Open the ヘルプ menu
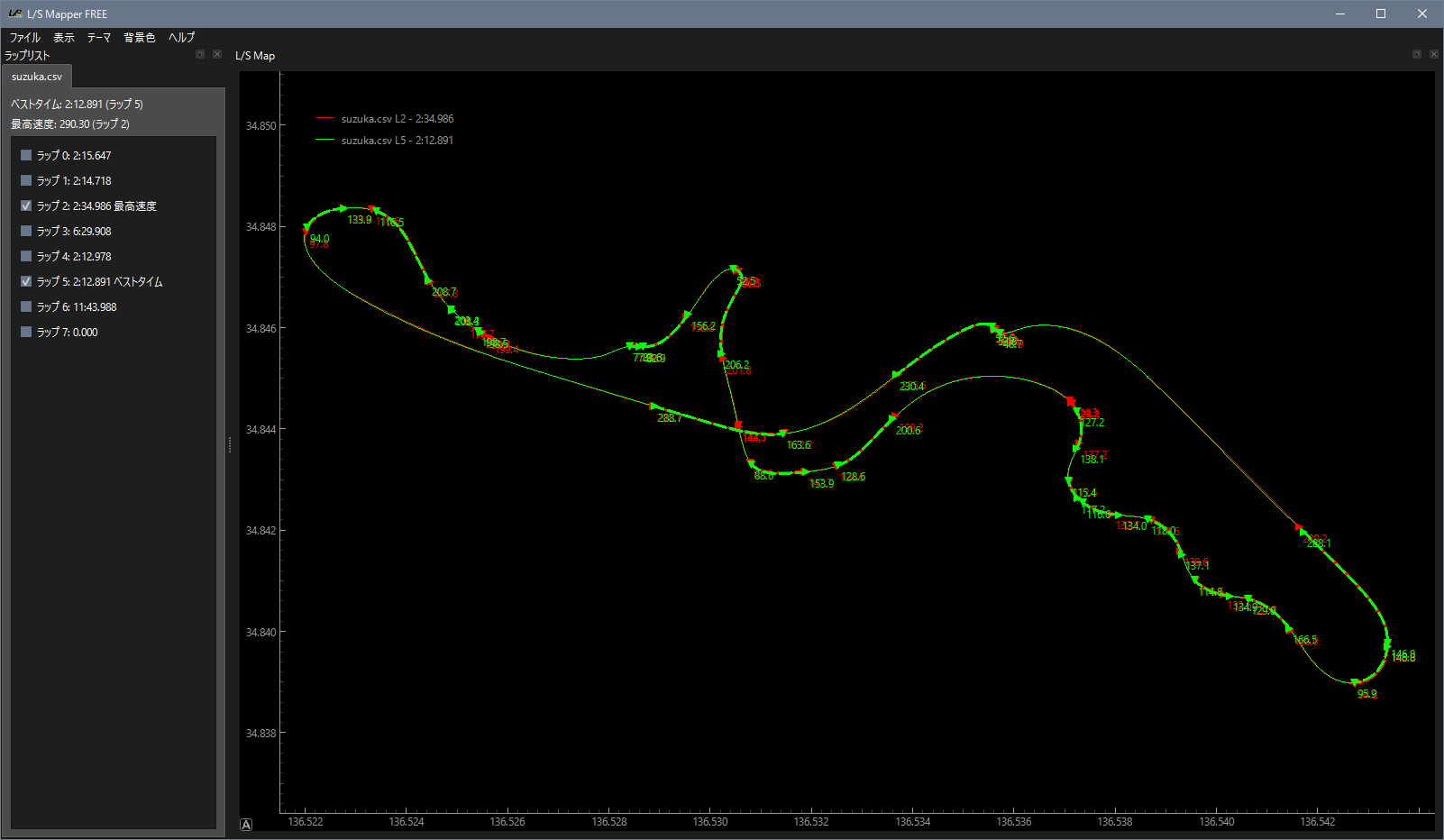1444x840 pixels. pos(181,38)
